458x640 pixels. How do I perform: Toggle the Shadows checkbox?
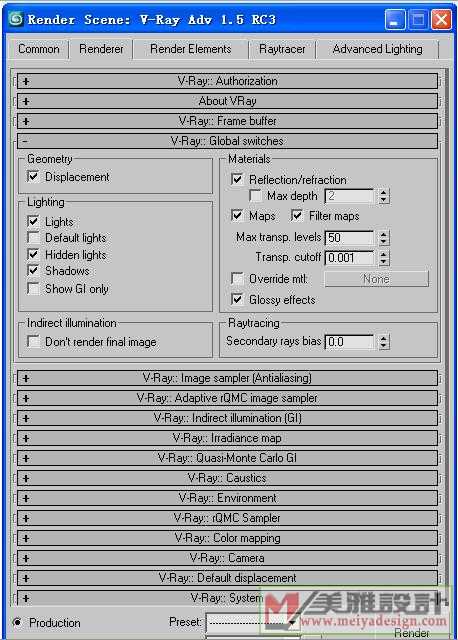click(x=33, y=271)
